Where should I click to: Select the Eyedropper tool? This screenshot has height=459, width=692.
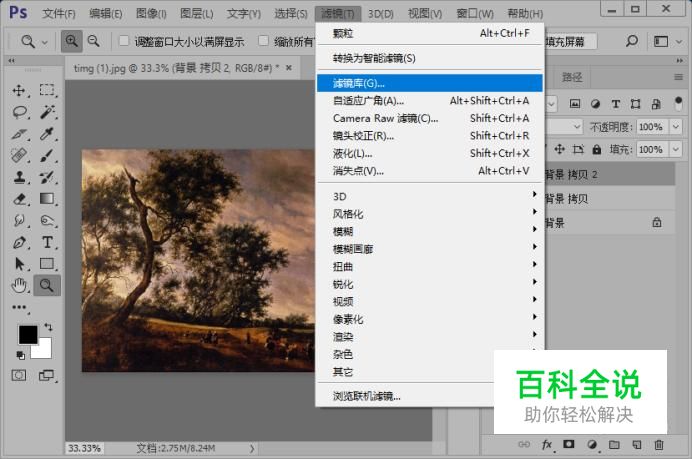coord(47,133)
